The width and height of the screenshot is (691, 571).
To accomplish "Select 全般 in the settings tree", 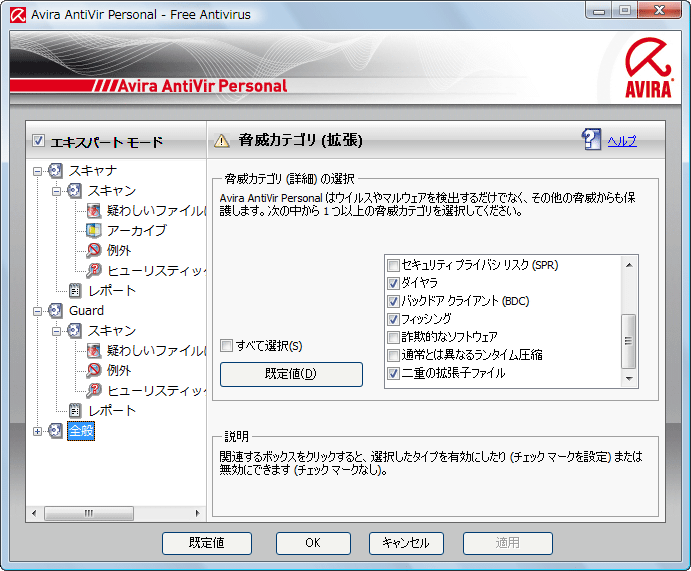I will point(81,431).
